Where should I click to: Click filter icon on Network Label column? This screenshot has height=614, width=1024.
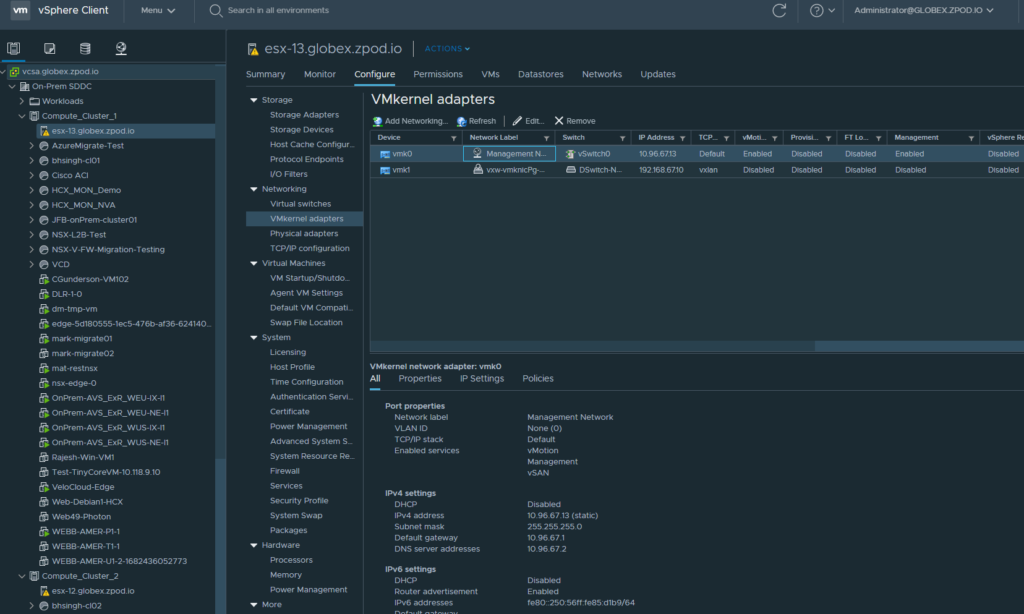click(x=546, y=138)
